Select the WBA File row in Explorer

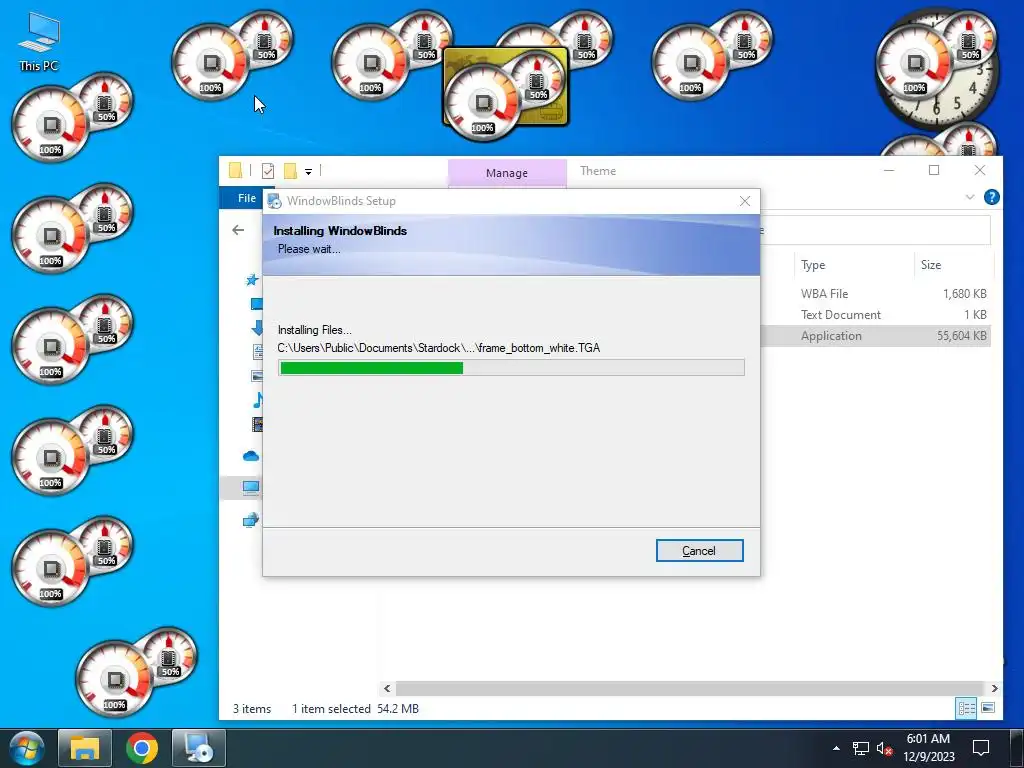(876, 294)
